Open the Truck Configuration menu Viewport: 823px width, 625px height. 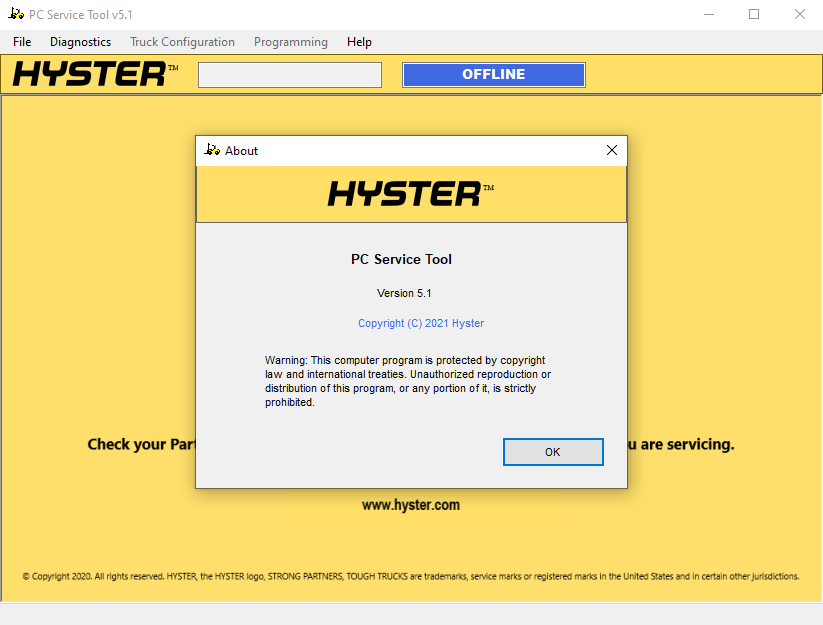click(182, 42)
